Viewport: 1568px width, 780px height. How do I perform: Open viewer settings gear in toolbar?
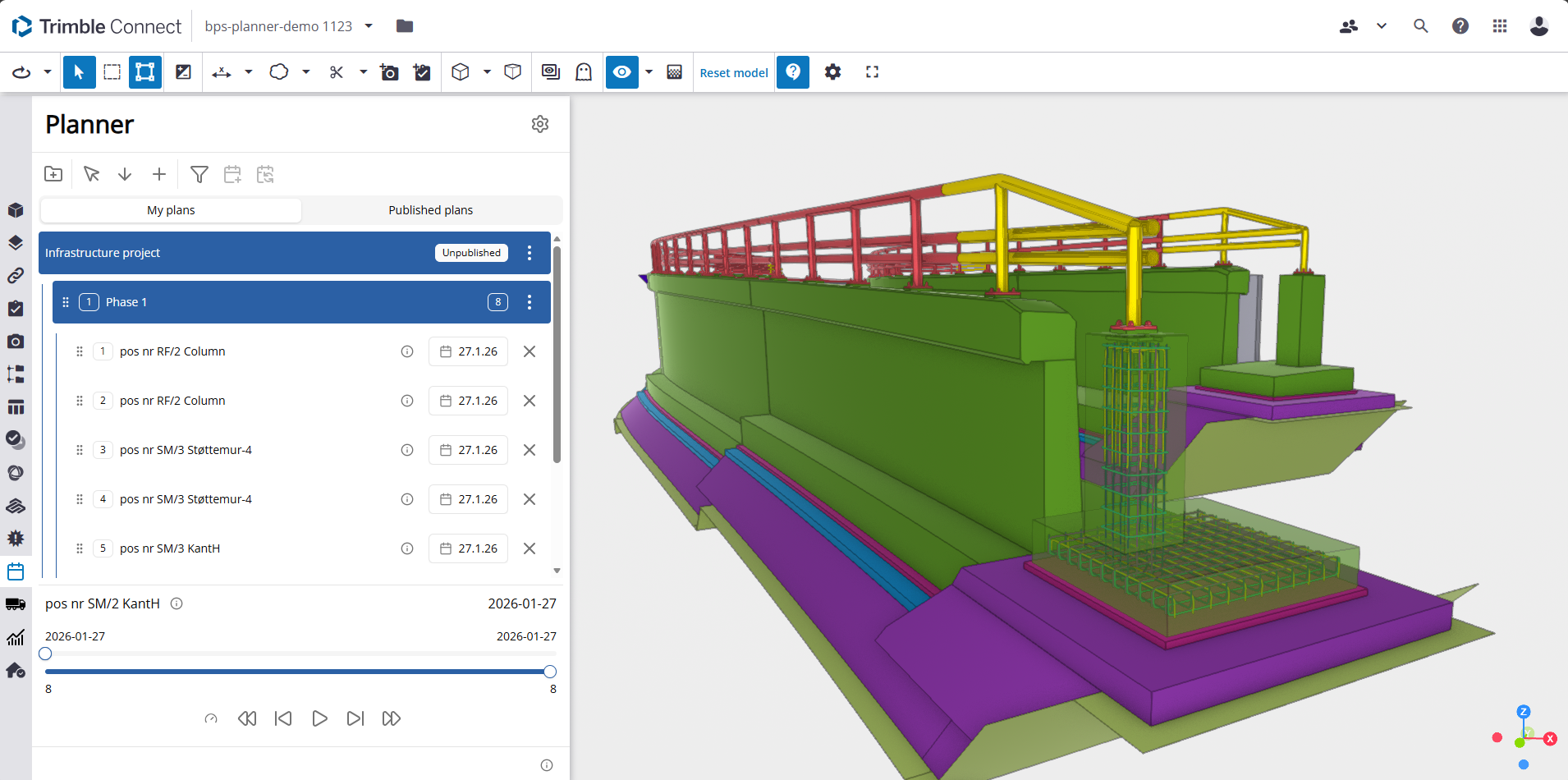coord(832,72)
